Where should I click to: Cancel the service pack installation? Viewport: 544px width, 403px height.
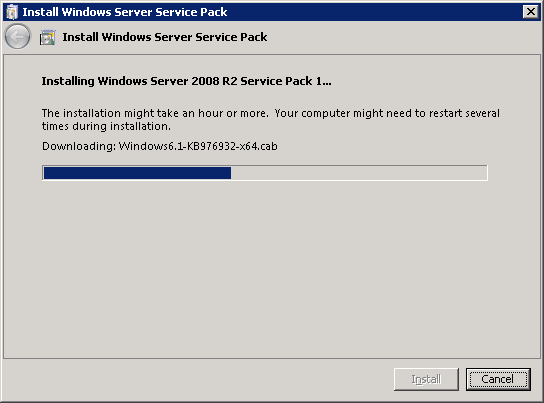(498, 379)
